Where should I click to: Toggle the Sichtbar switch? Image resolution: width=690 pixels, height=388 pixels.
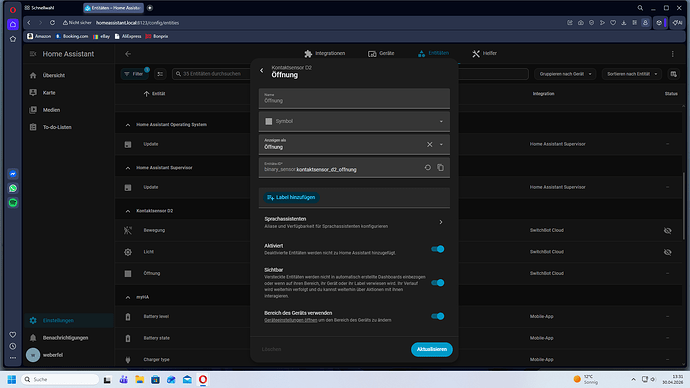coord(437,282)
